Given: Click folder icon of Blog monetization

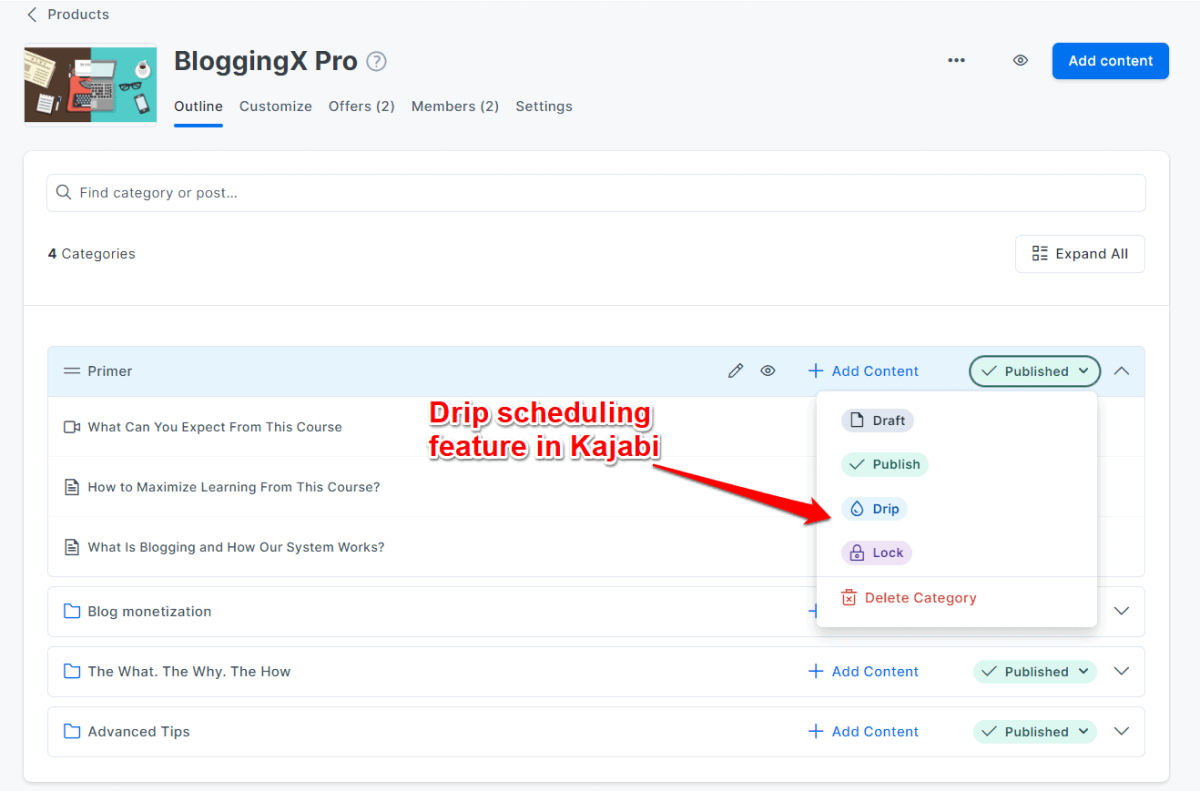Looking at the screenshot, I should tap(72, 611).
